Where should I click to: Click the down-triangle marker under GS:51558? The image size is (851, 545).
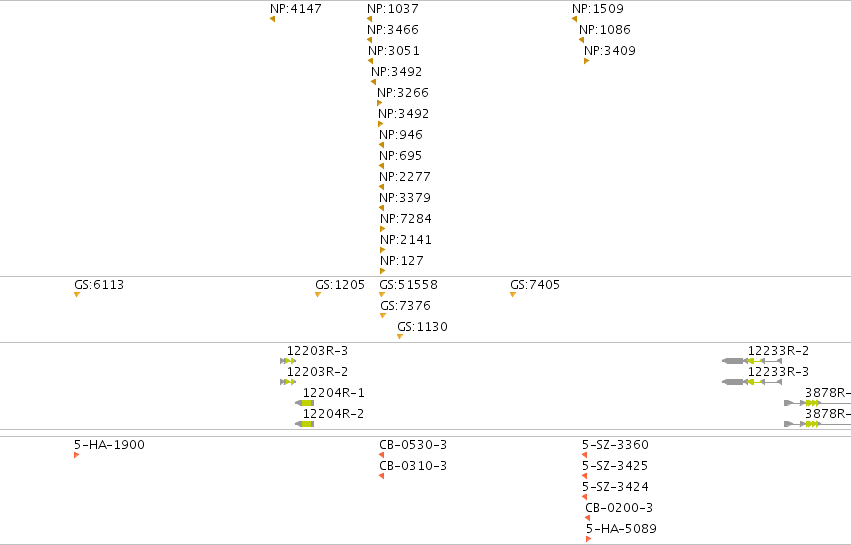click(x=382, y=295)
